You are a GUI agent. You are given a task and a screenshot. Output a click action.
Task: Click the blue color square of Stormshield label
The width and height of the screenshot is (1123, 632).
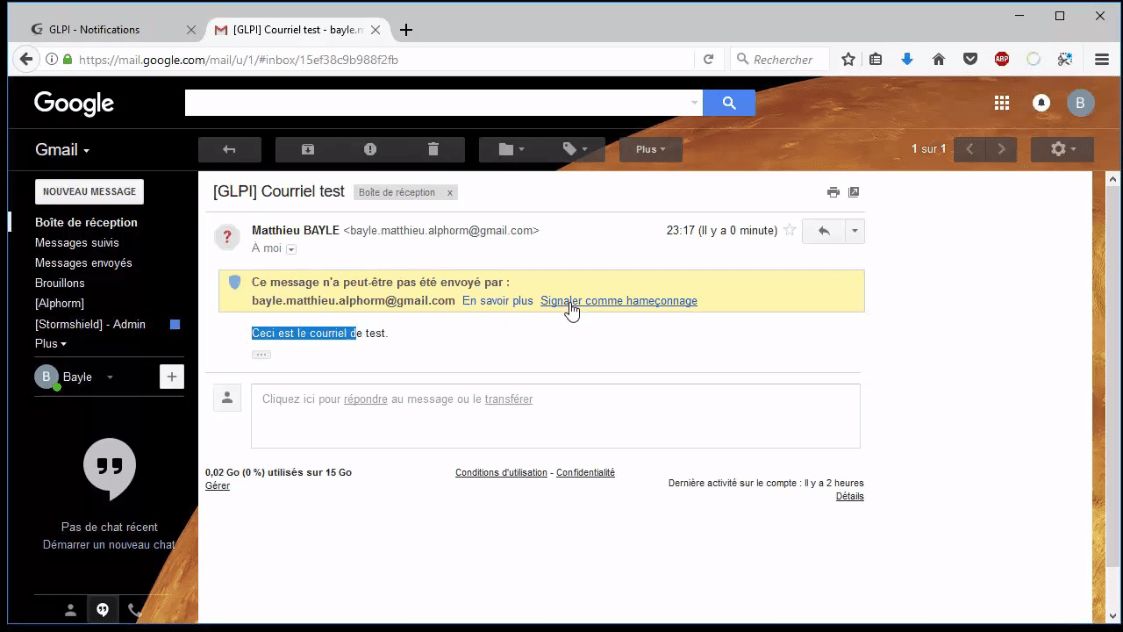175,324
